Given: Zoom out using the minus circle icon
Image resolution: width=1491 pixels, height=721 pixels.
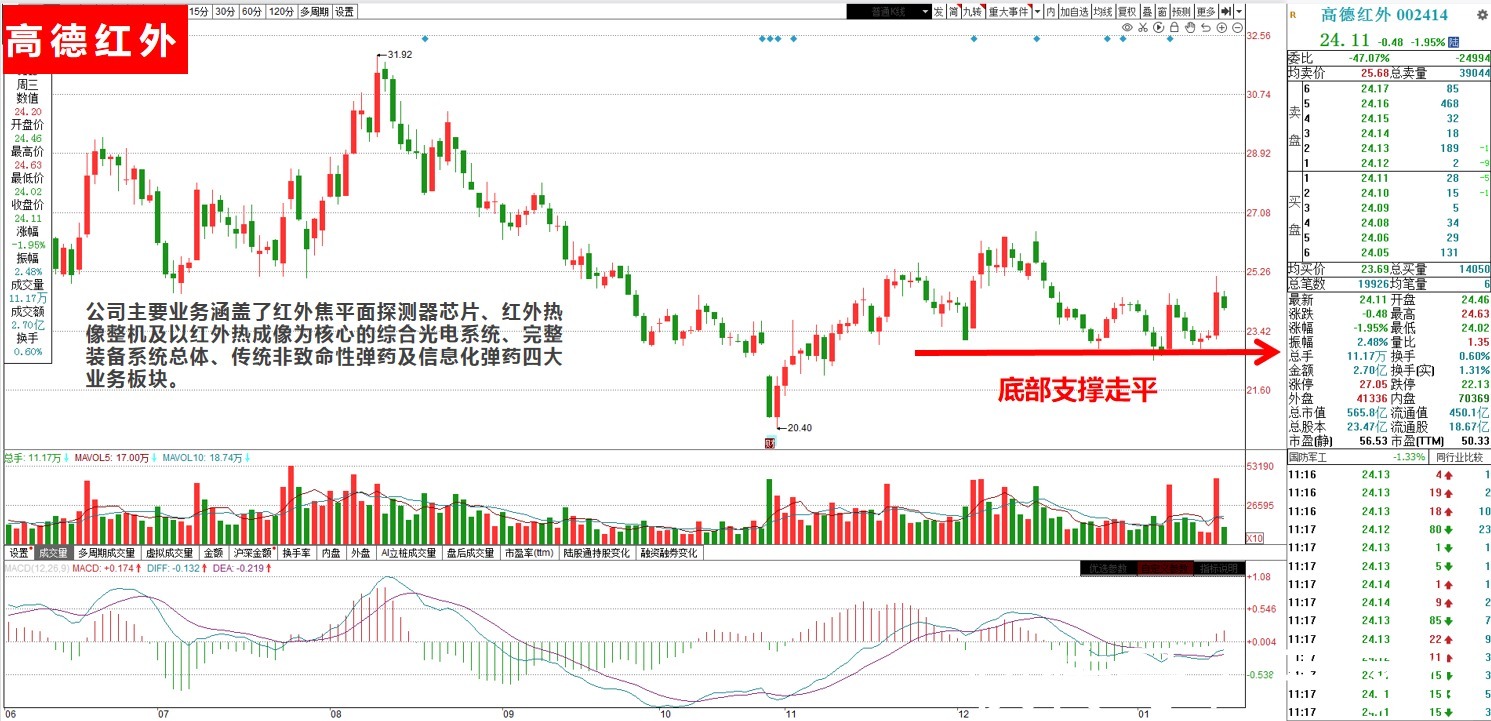Looking at the screenshot, I should [x=1237, y=28].
